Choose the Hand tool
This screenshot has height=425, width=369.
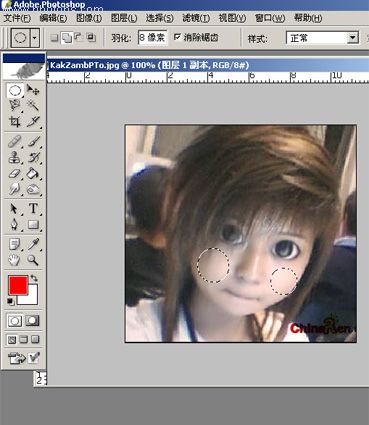(15, 260)
